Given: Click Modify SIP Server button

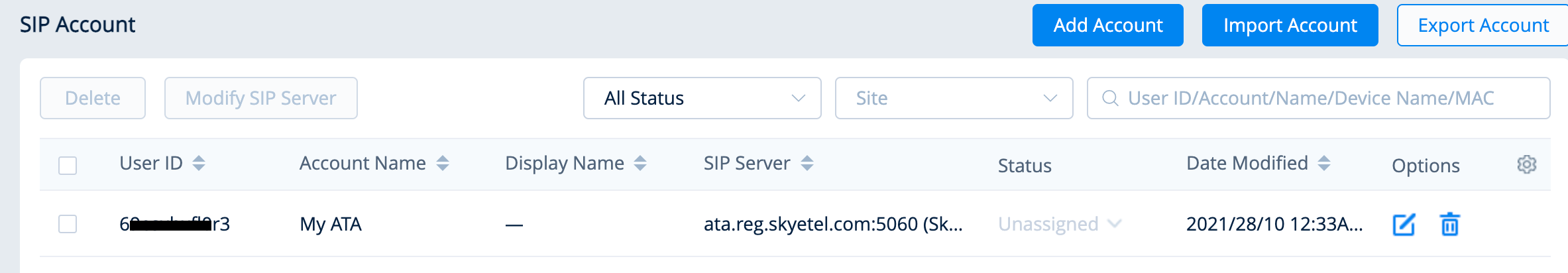Looking at the screenshot, I should tap(261, 98).
